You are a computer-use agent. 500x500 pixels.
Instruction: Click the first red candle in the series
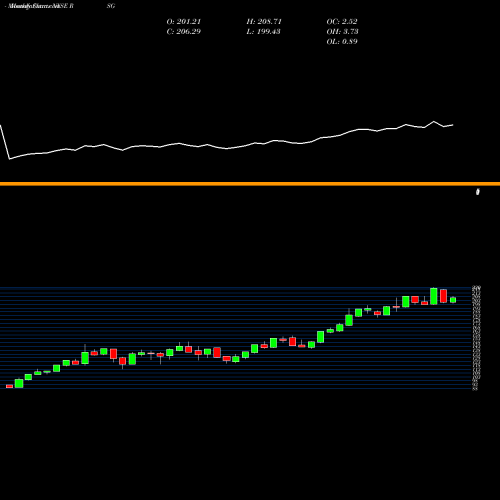click(x=9, y=386)
